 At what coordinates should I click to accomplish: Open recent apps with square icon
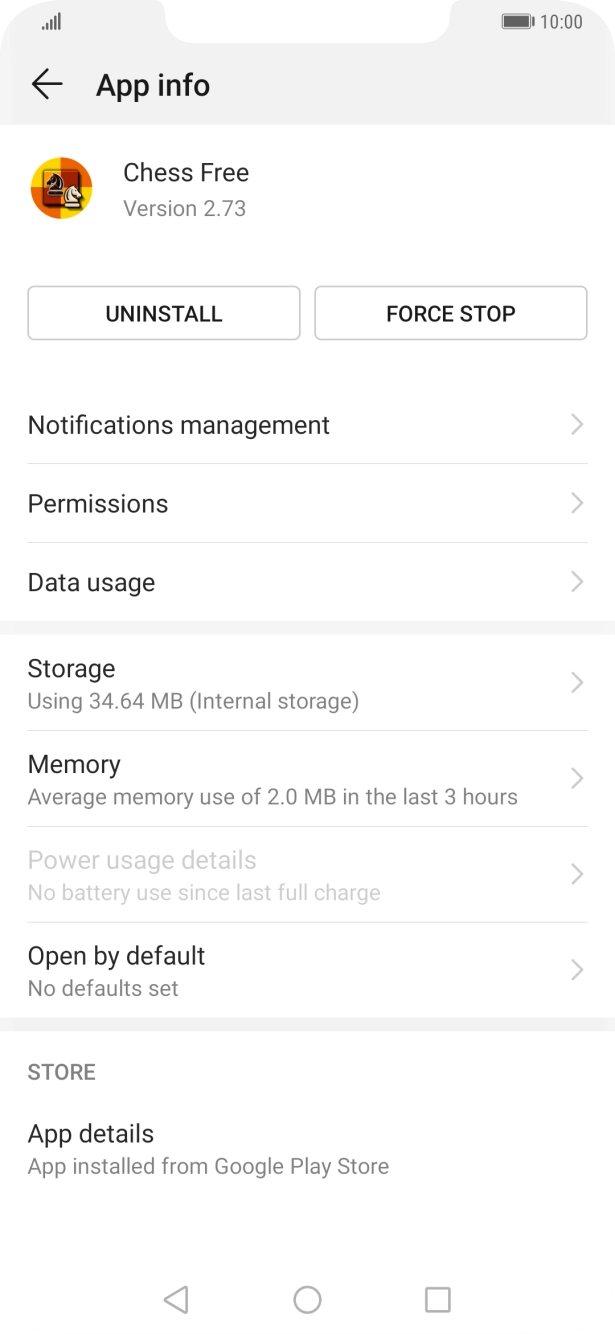tap(437, 1299)
